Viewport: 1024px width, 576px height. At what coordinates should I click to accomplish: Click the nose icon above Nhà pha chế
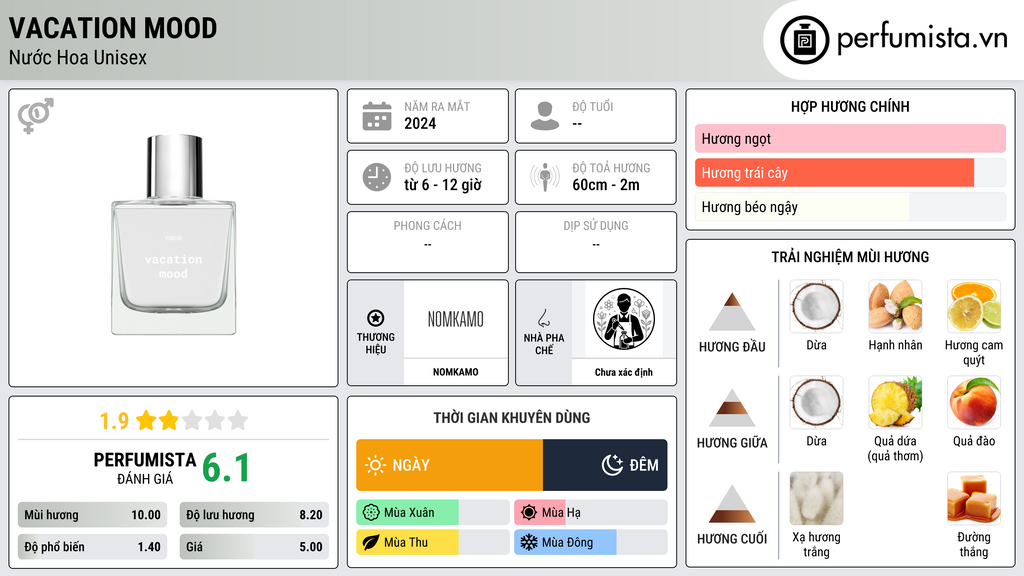click(543, 318)
